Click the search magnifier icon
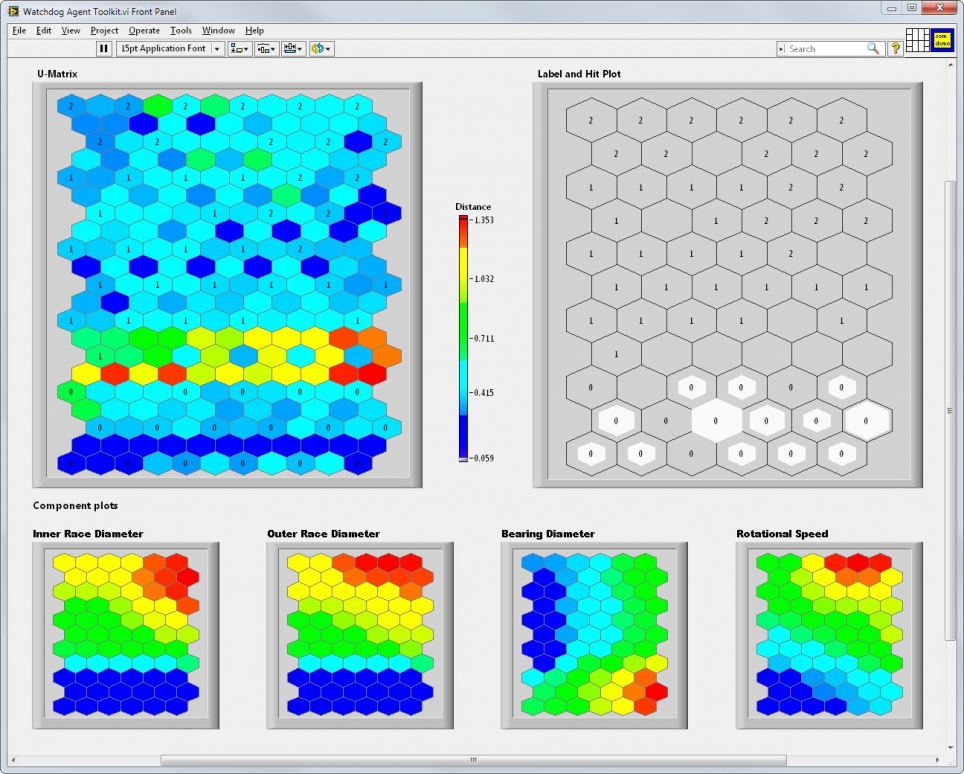This screenshot has height=774, width=964. (x=872, y=48)
